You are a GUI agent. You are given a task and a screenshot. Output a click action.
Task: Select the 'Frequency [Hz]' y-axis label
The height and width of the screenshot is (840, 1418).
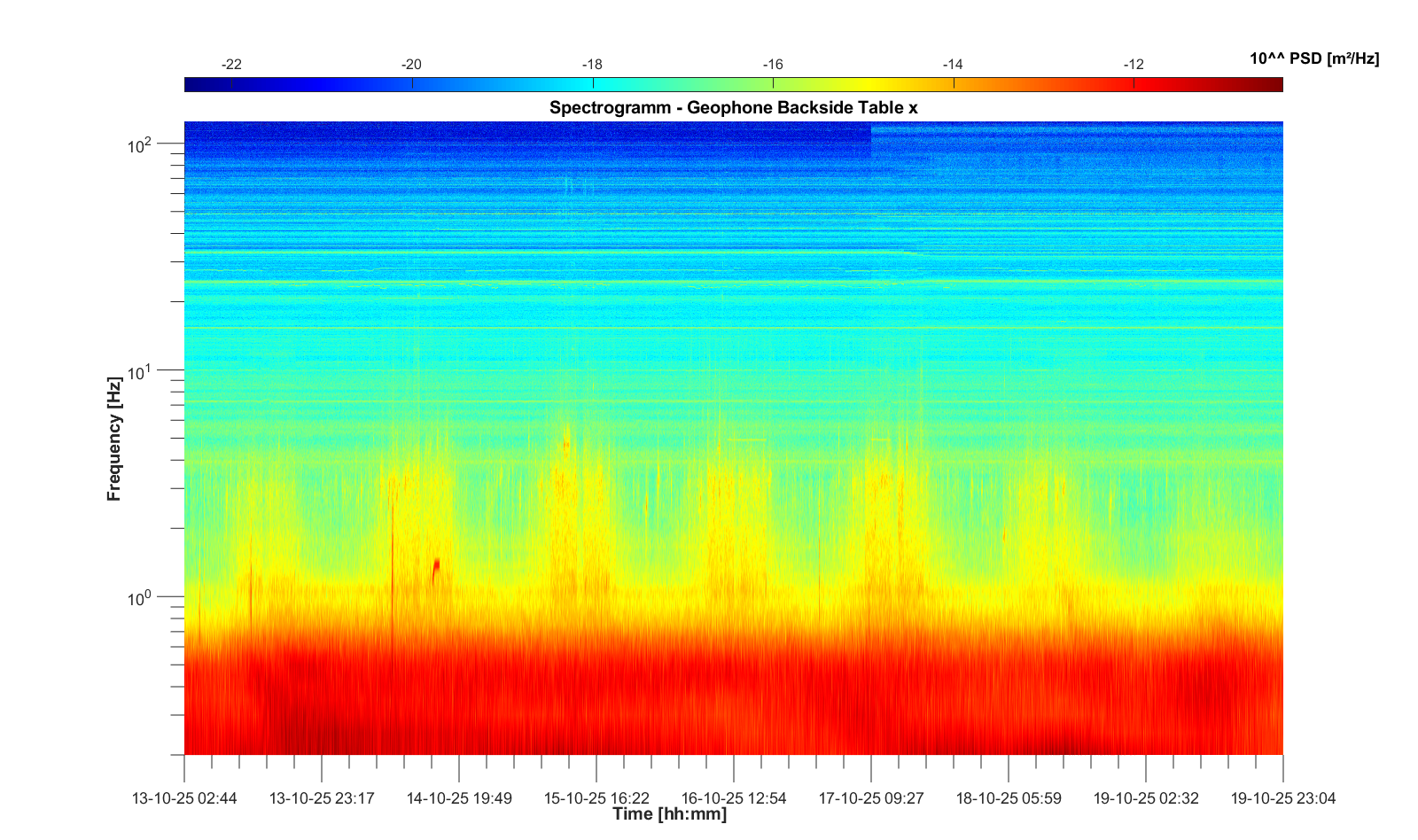tap(113, 439)
